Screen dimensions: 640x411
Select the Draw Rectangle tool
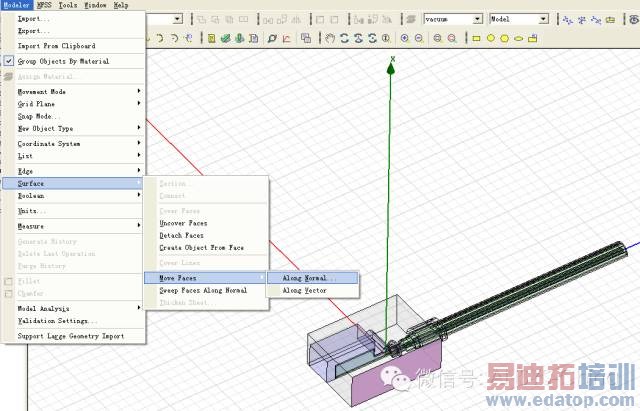[x=476, y=38]
